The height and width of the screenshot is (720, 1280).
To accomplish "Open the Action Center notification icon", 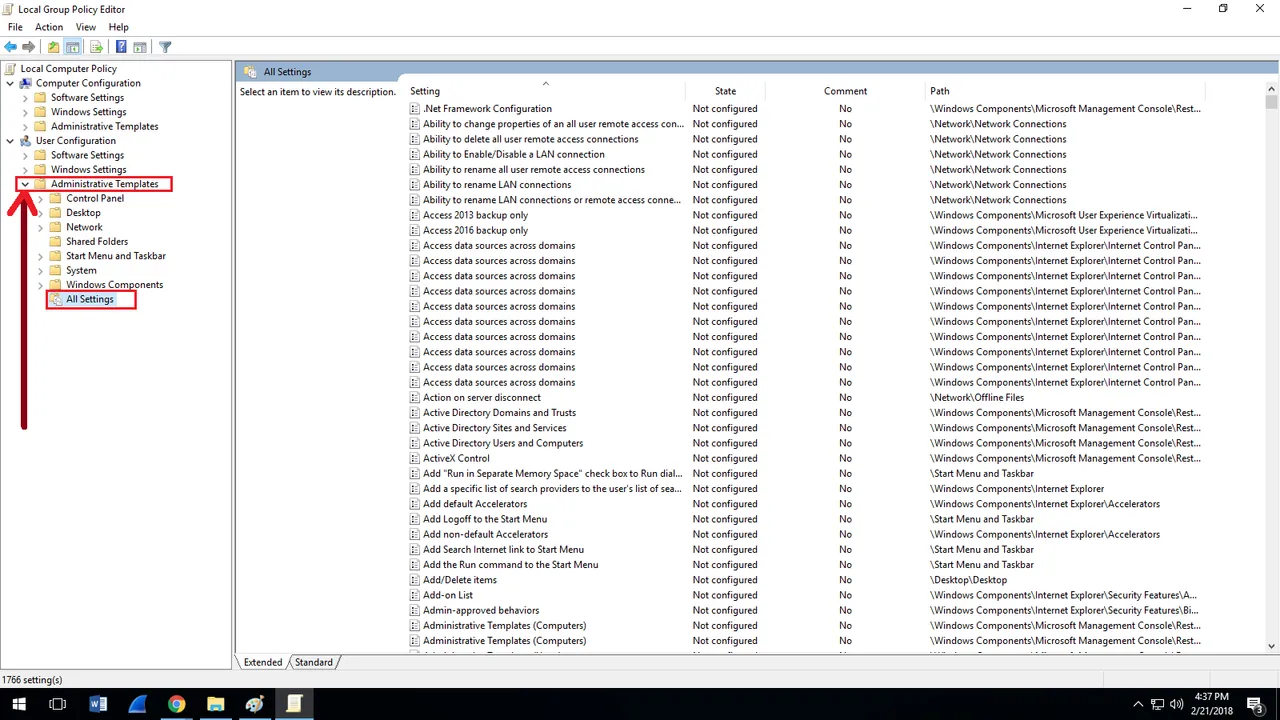I will 1255,704.
